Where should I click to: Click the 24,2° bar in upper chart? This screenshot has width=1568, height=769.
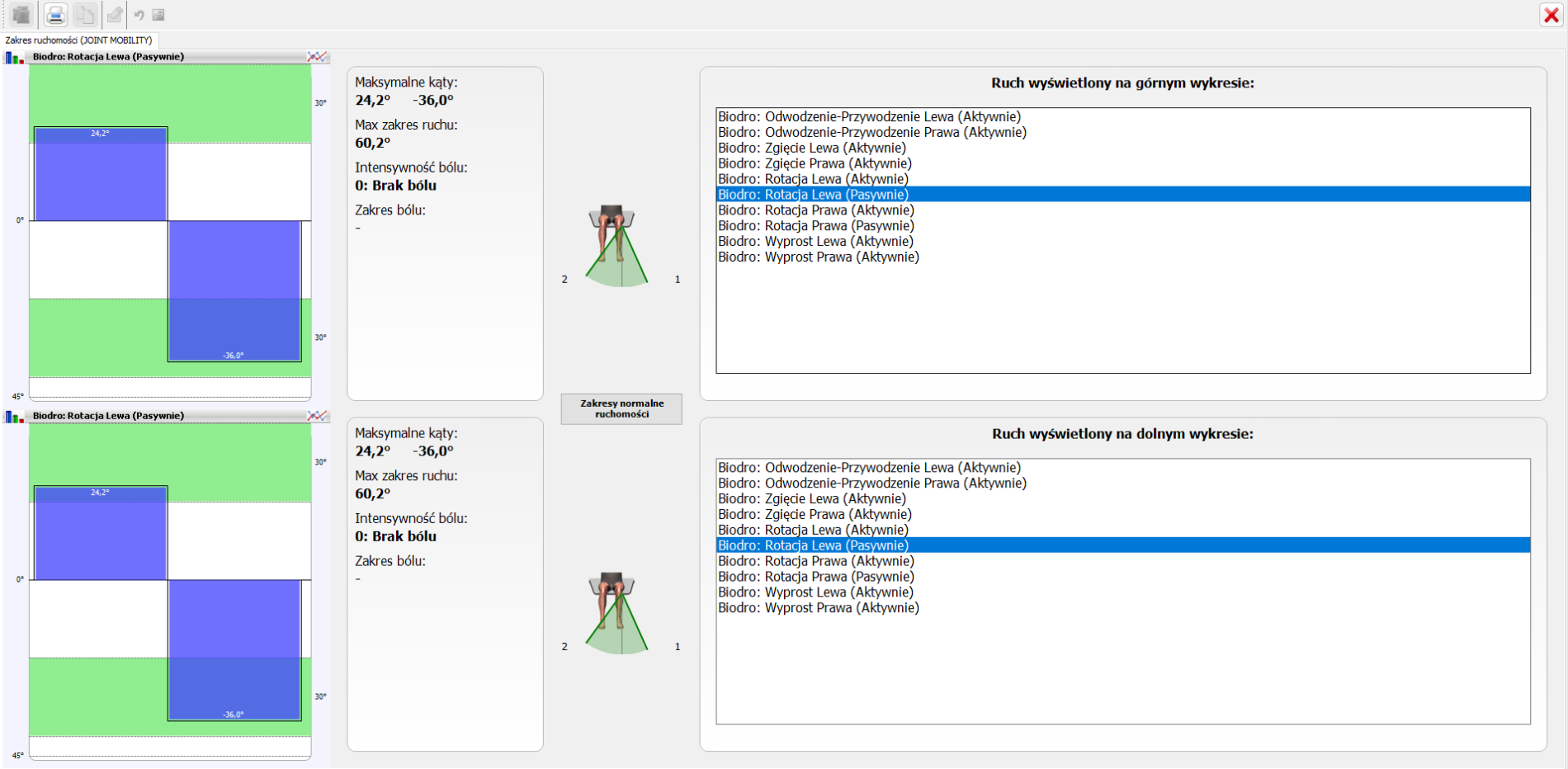click(101, 174)
